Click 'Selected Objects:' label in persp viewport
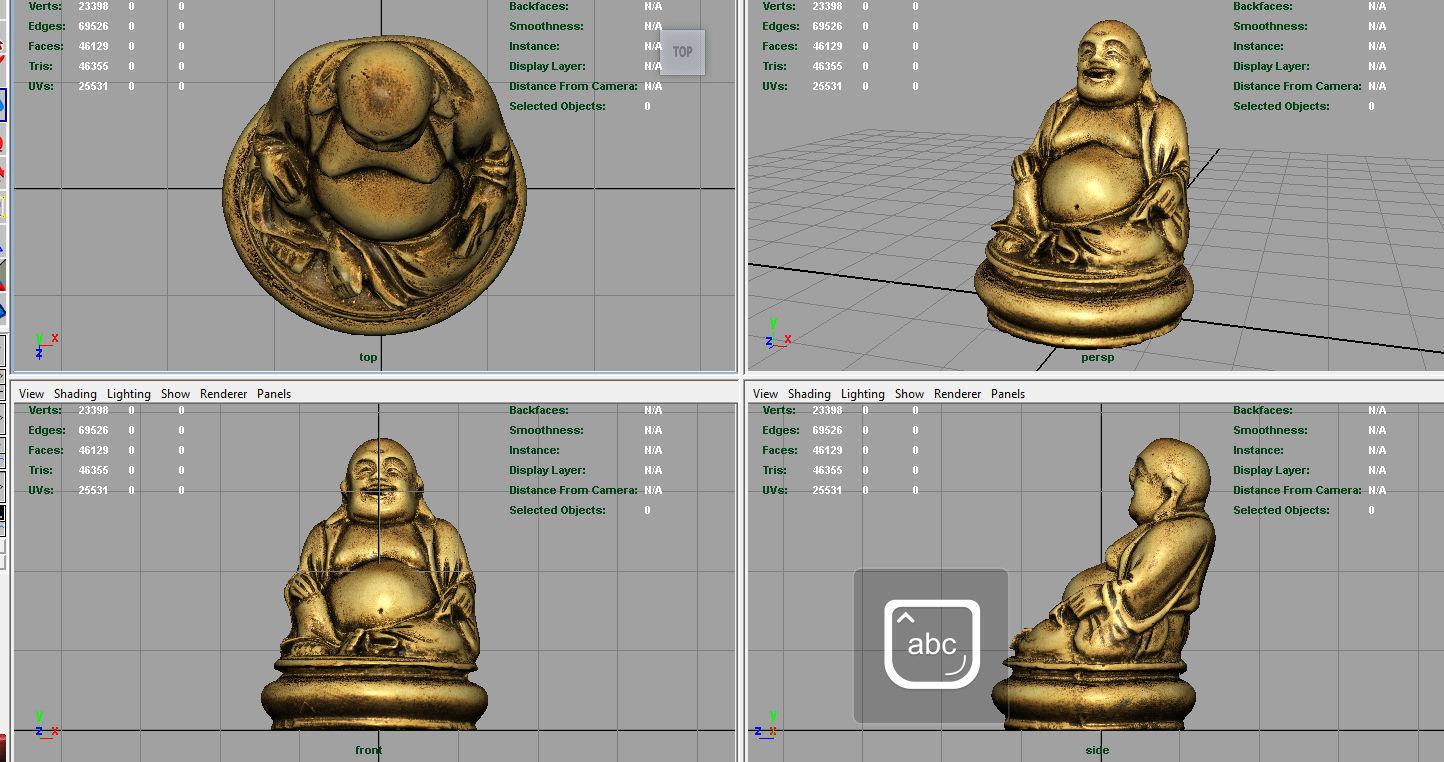This screenshot has height=762, width=1444. tap(1281, 106)
